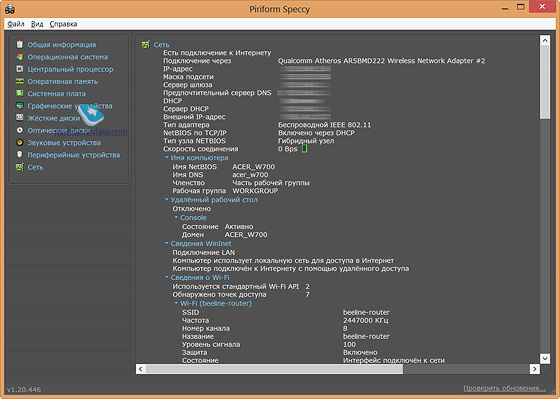
Task: Click the Гибридный узел value
Action: 306,141
